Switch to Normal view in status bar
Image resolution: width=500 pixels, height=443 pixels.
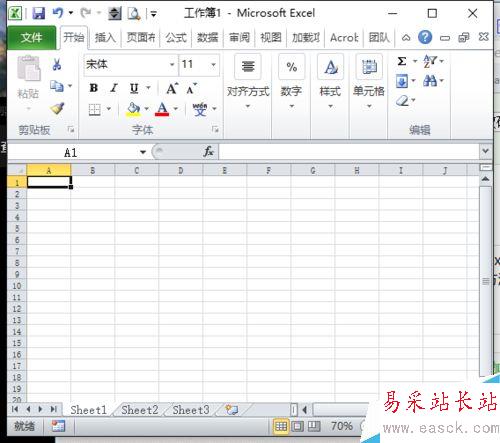281,426
